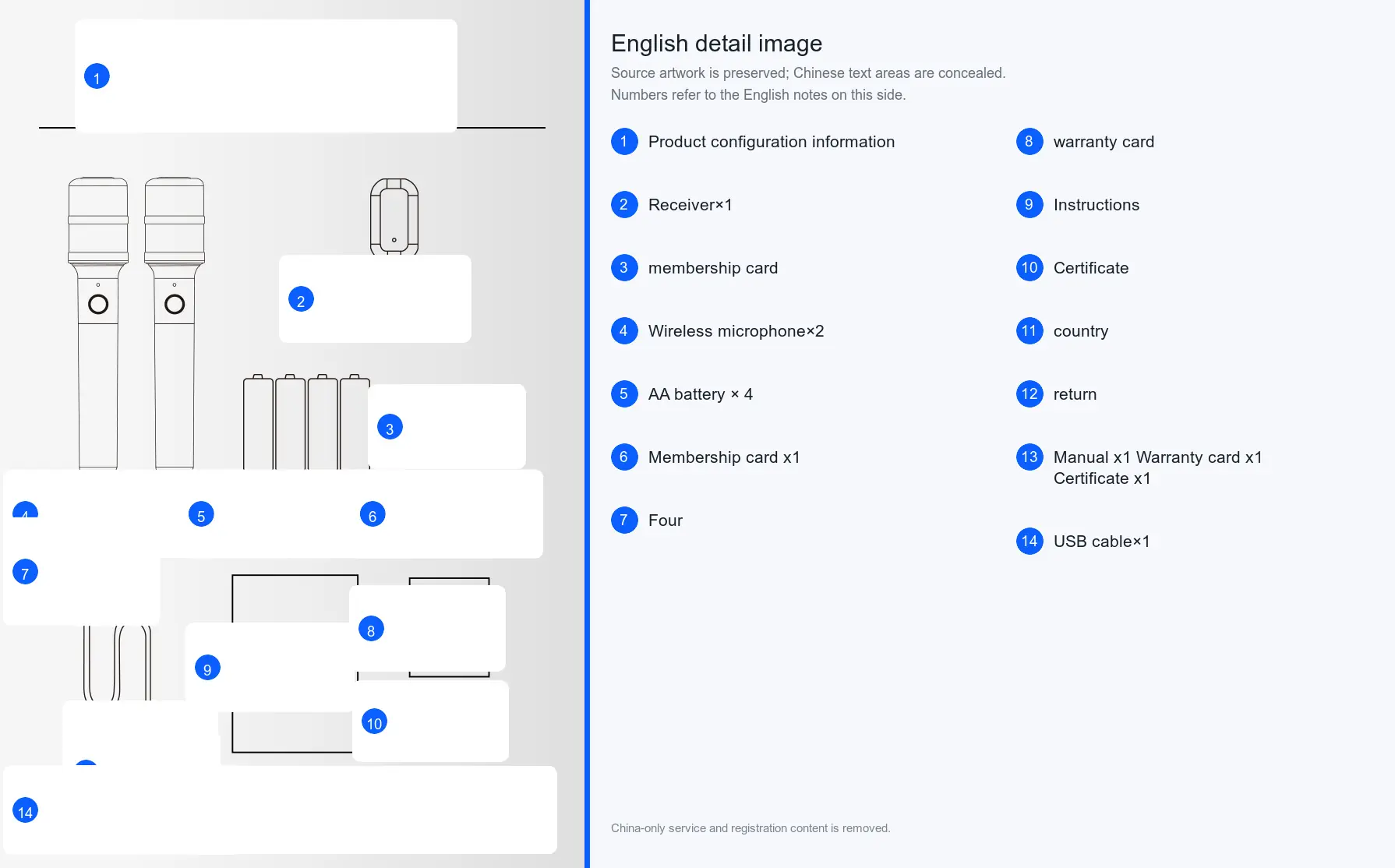Click the 'USB cable×1' note
The width and height of the screenshot is (1395, 868).
(1102, 542)
